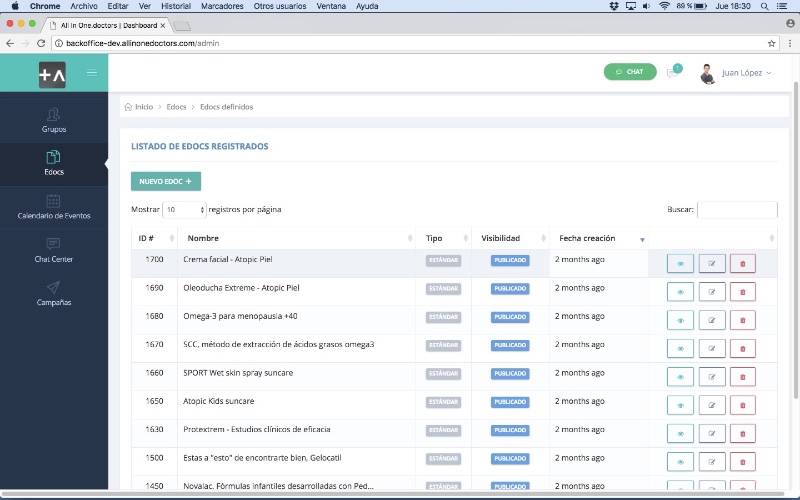Edit Omega-3 para menopausia +40 edoc

tap(712, 320)
